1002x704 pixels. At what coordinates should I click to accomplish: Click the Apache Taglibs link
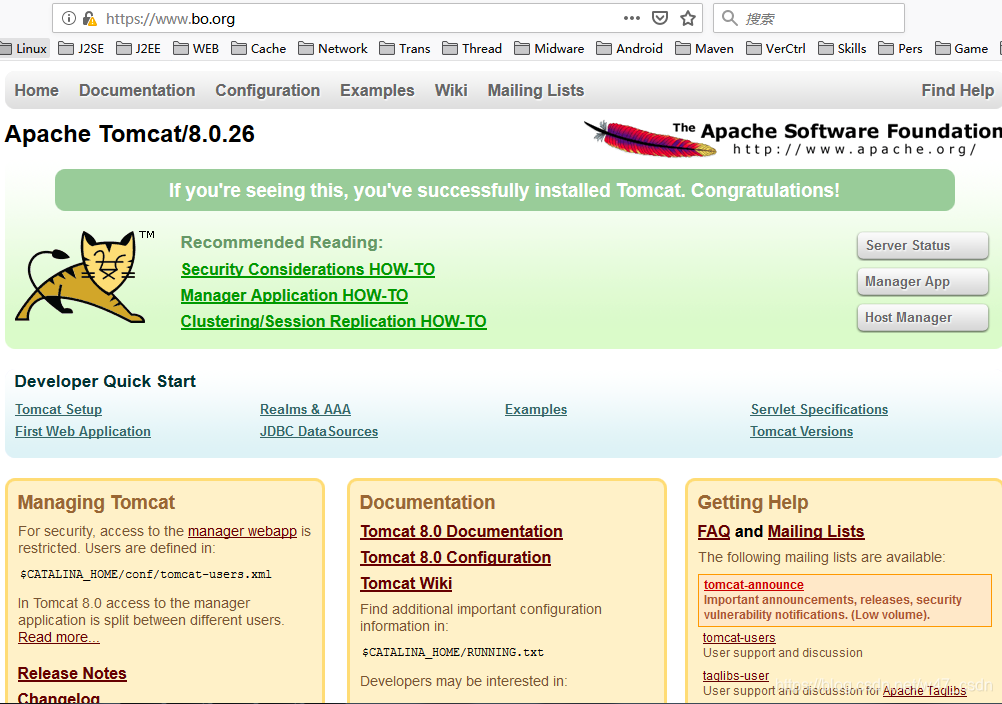pos(925,691)
